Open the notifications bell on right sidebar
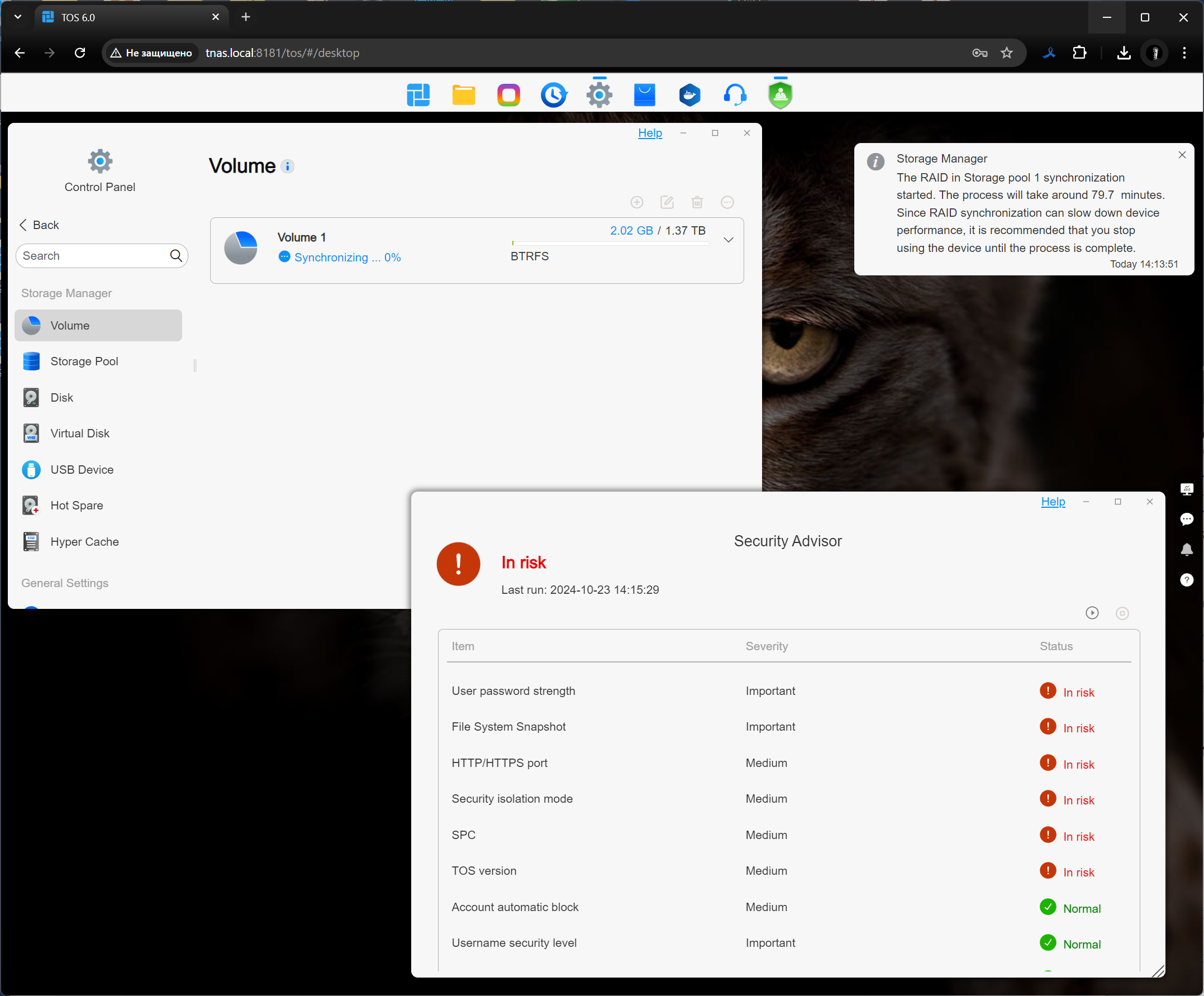The image size is (1204, 996). (x=1186, y=550)
